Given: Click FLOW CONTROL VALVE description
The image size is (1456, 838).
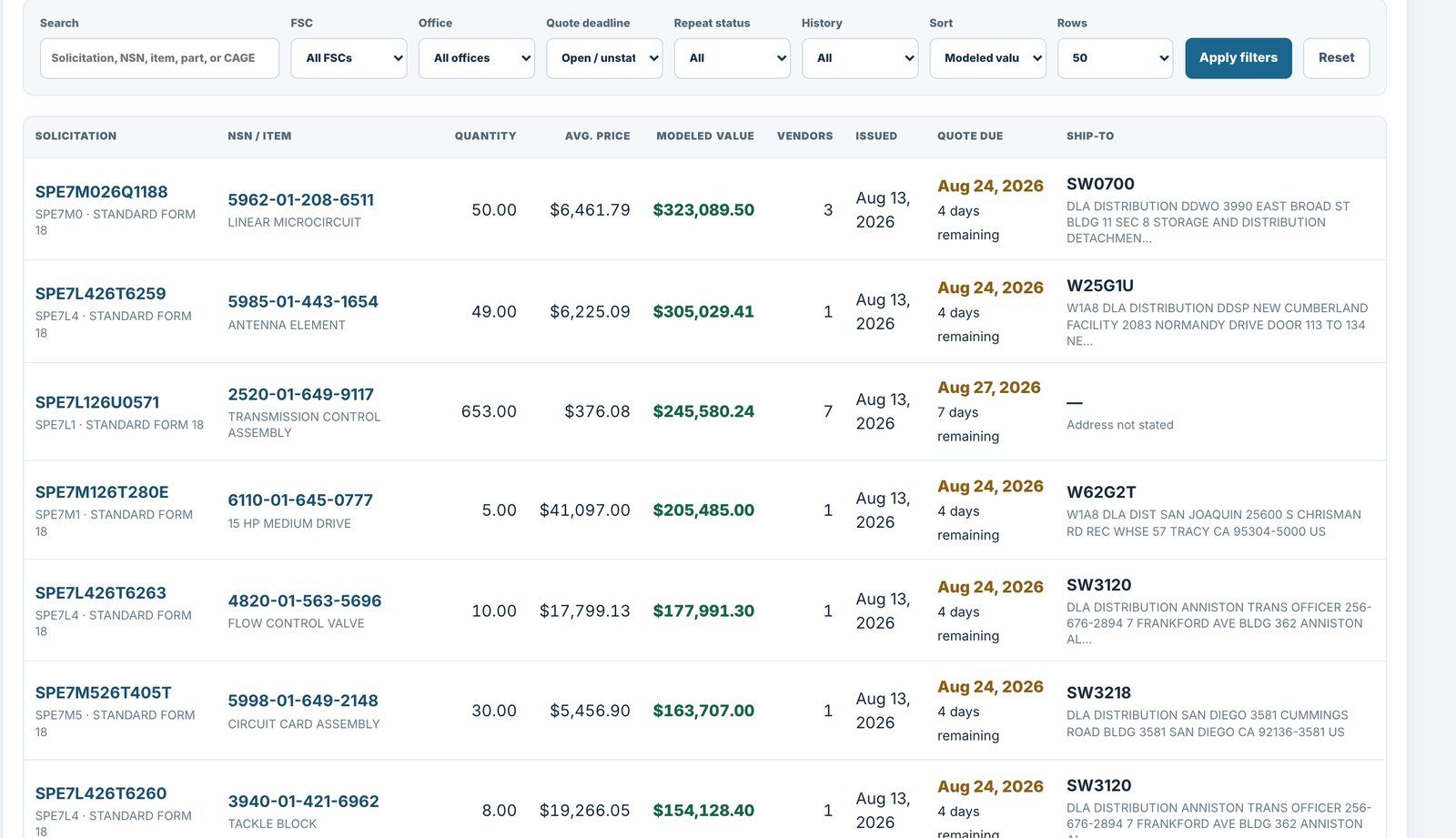Looking at the screenshot, I should [296, 624].
